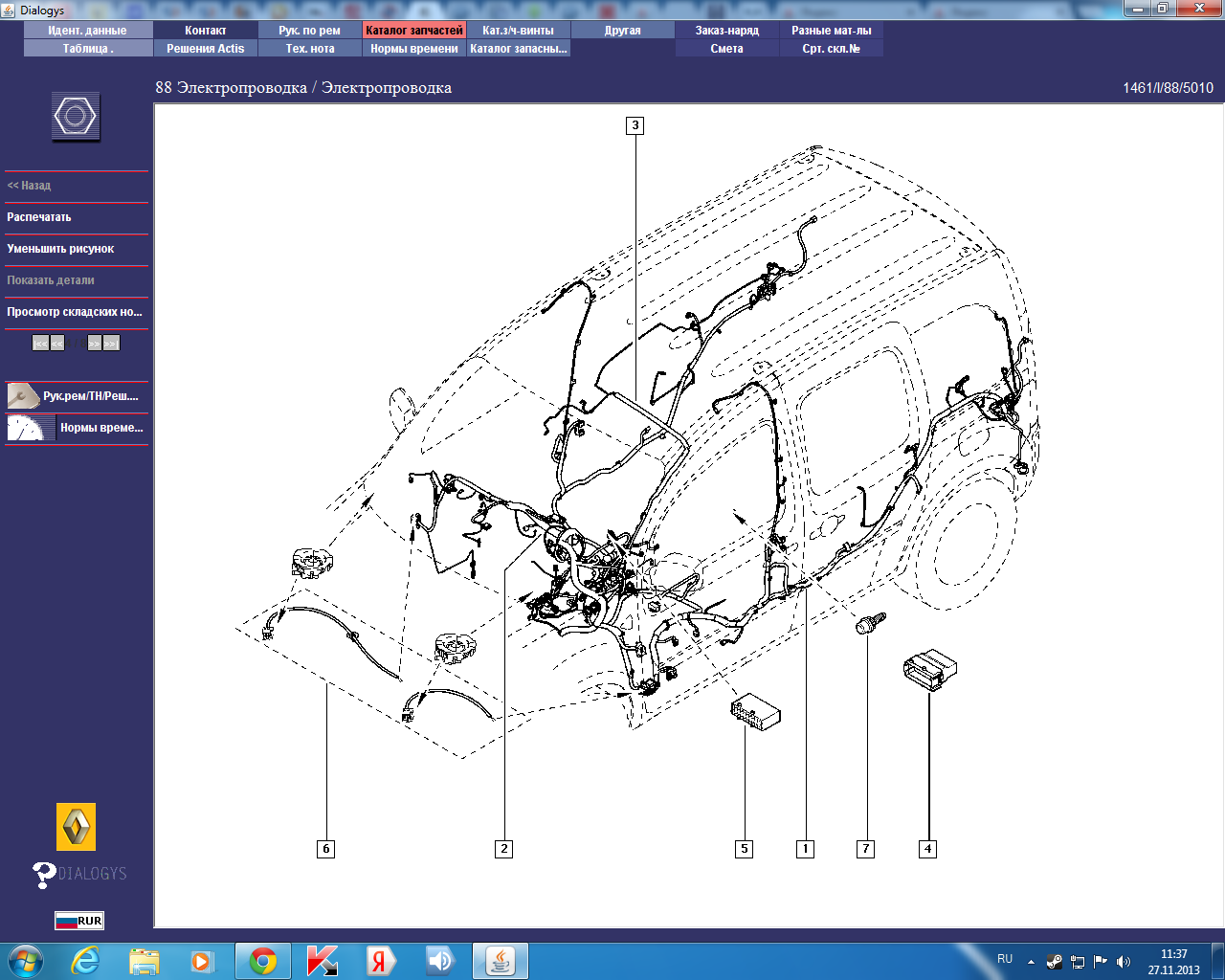Open the Кат.з/ч-винты tab

(x=519, y=31)
